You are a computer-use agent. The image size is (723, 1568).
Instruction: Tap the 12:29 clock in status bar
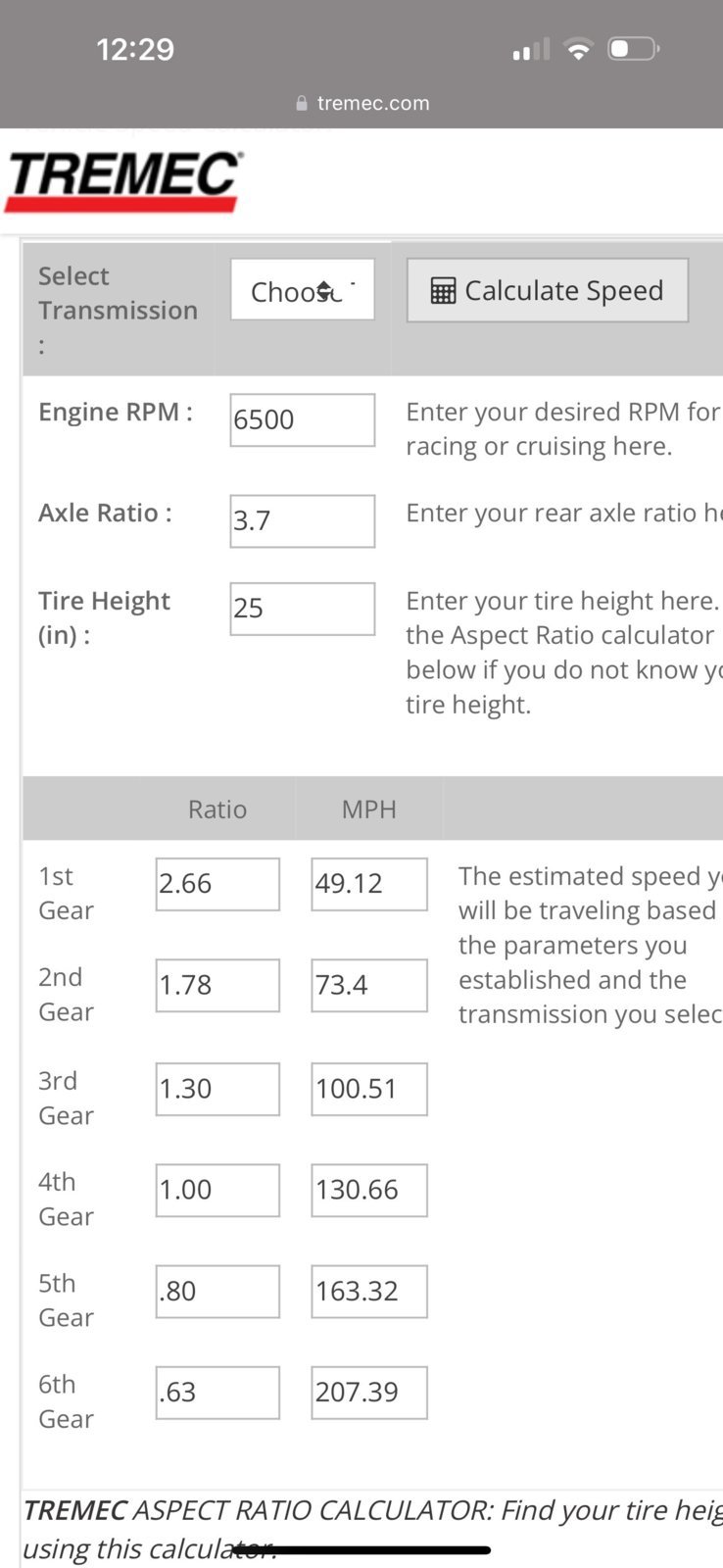coord(135,49)
